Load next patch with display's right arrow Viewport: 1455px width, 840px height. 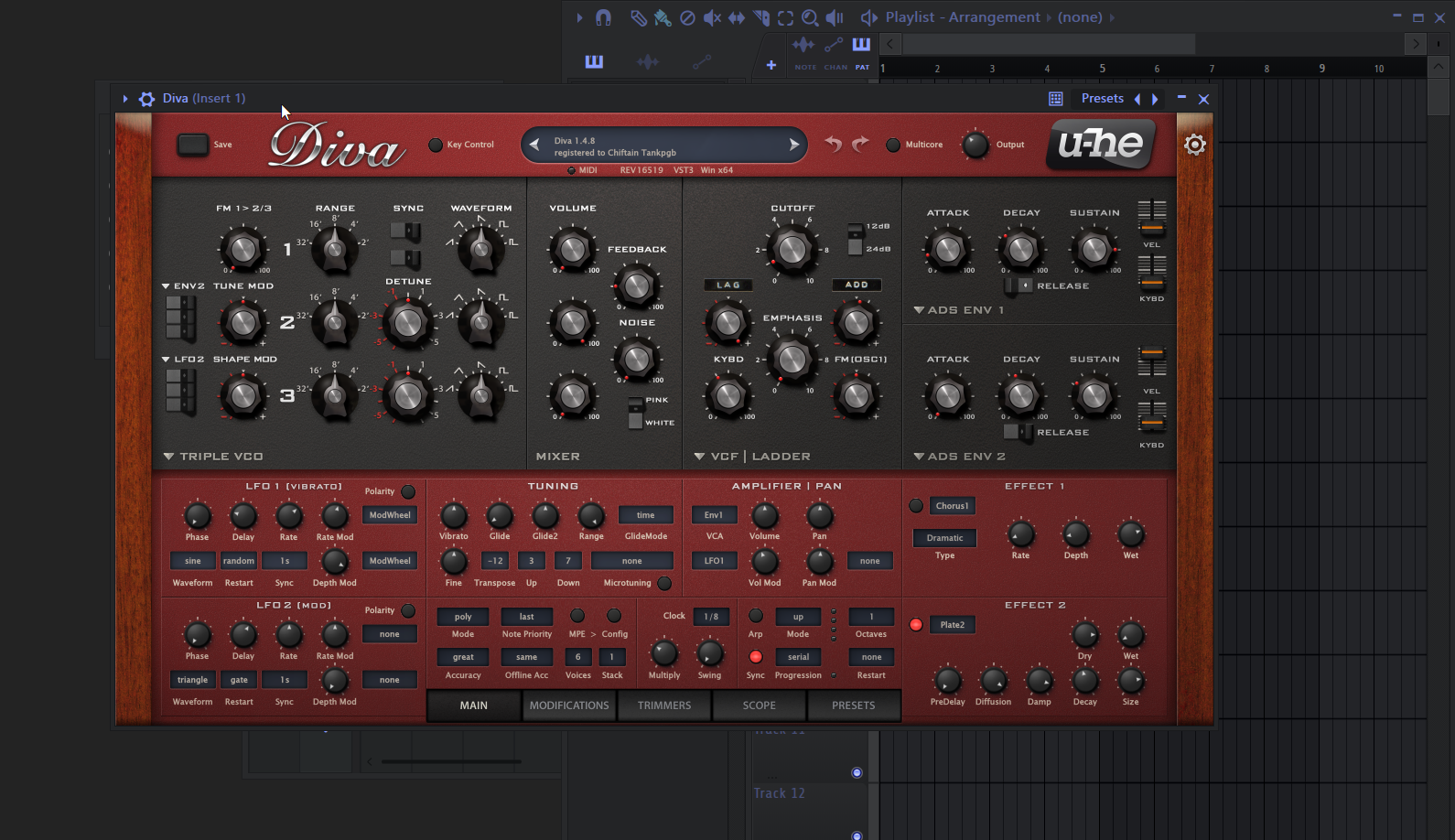pyautogui.click(x=793, y=145)
